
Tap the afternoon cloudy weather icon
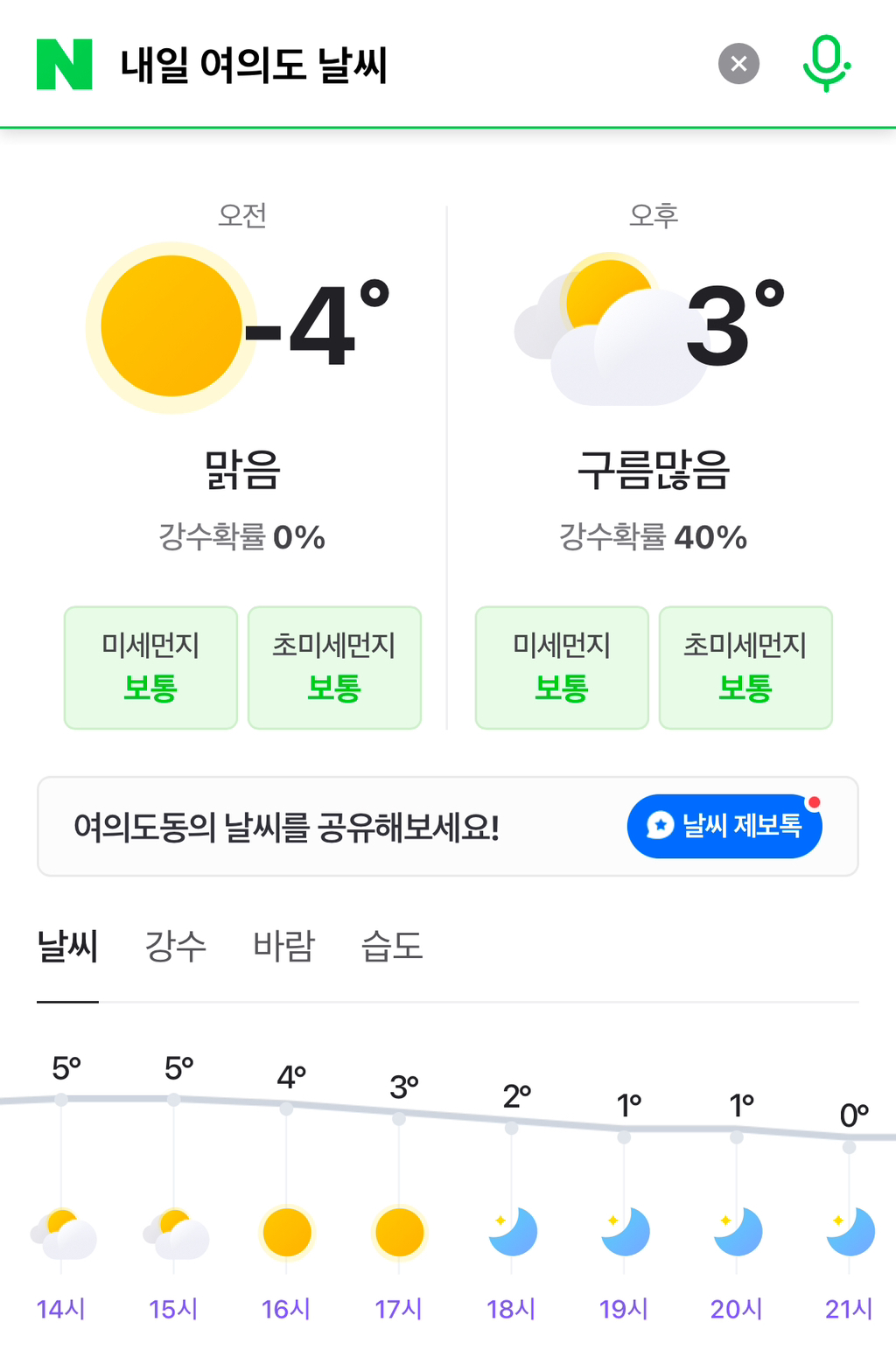610,331
